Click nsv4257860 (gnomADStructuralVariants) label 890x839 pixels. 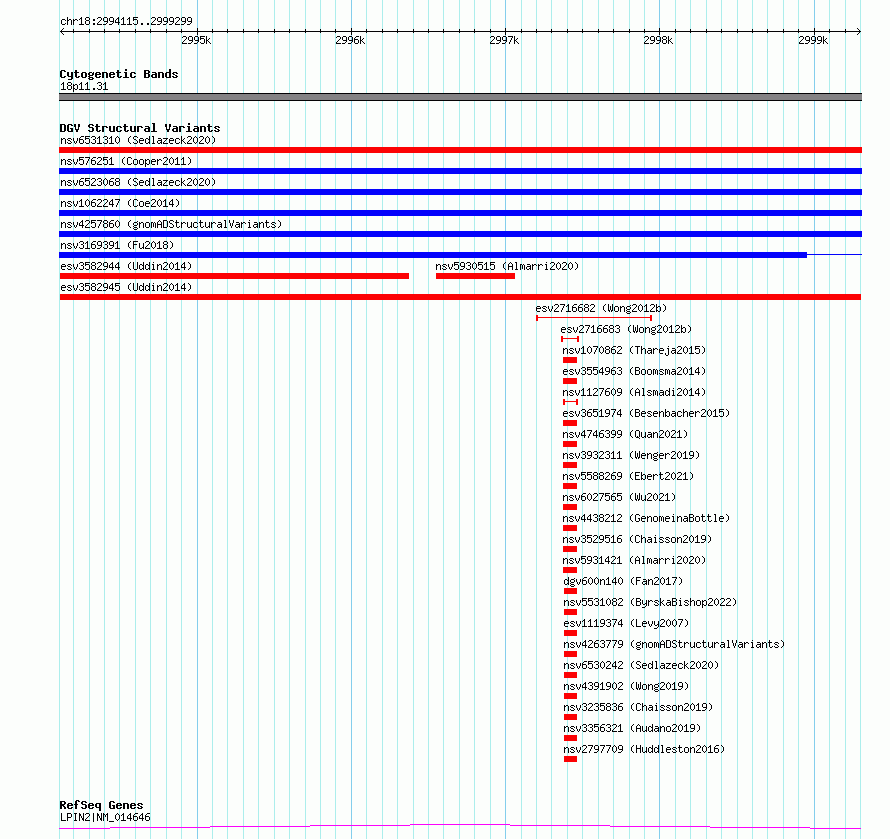pyautogui.click(x=171, y=224)
